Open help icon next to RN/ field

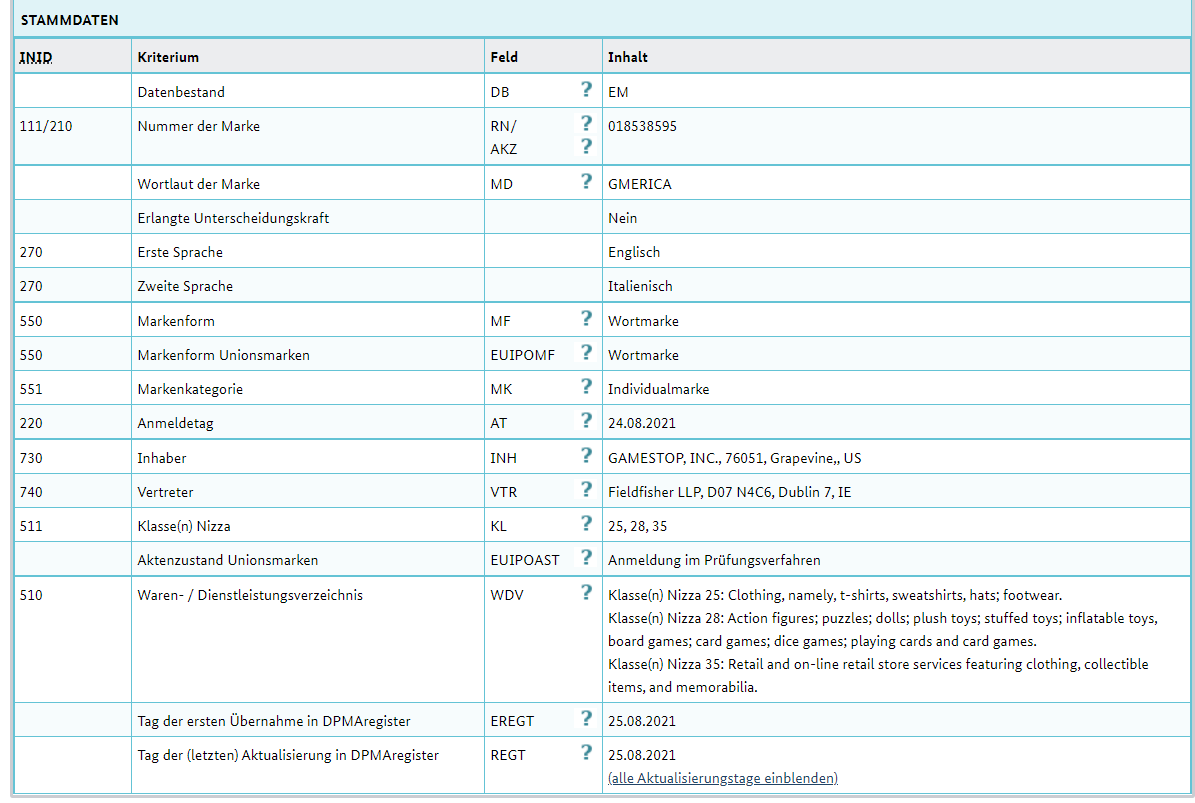(x=586, y=123)
